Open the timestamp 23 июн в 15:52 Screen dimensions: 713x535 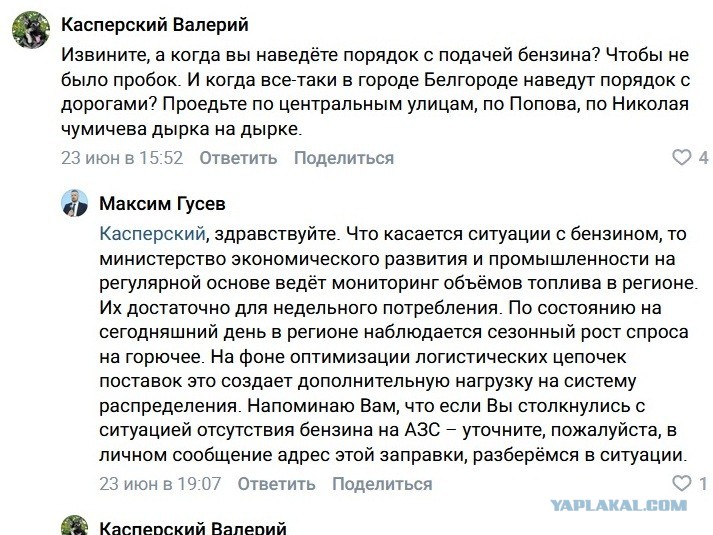(122, 158)
